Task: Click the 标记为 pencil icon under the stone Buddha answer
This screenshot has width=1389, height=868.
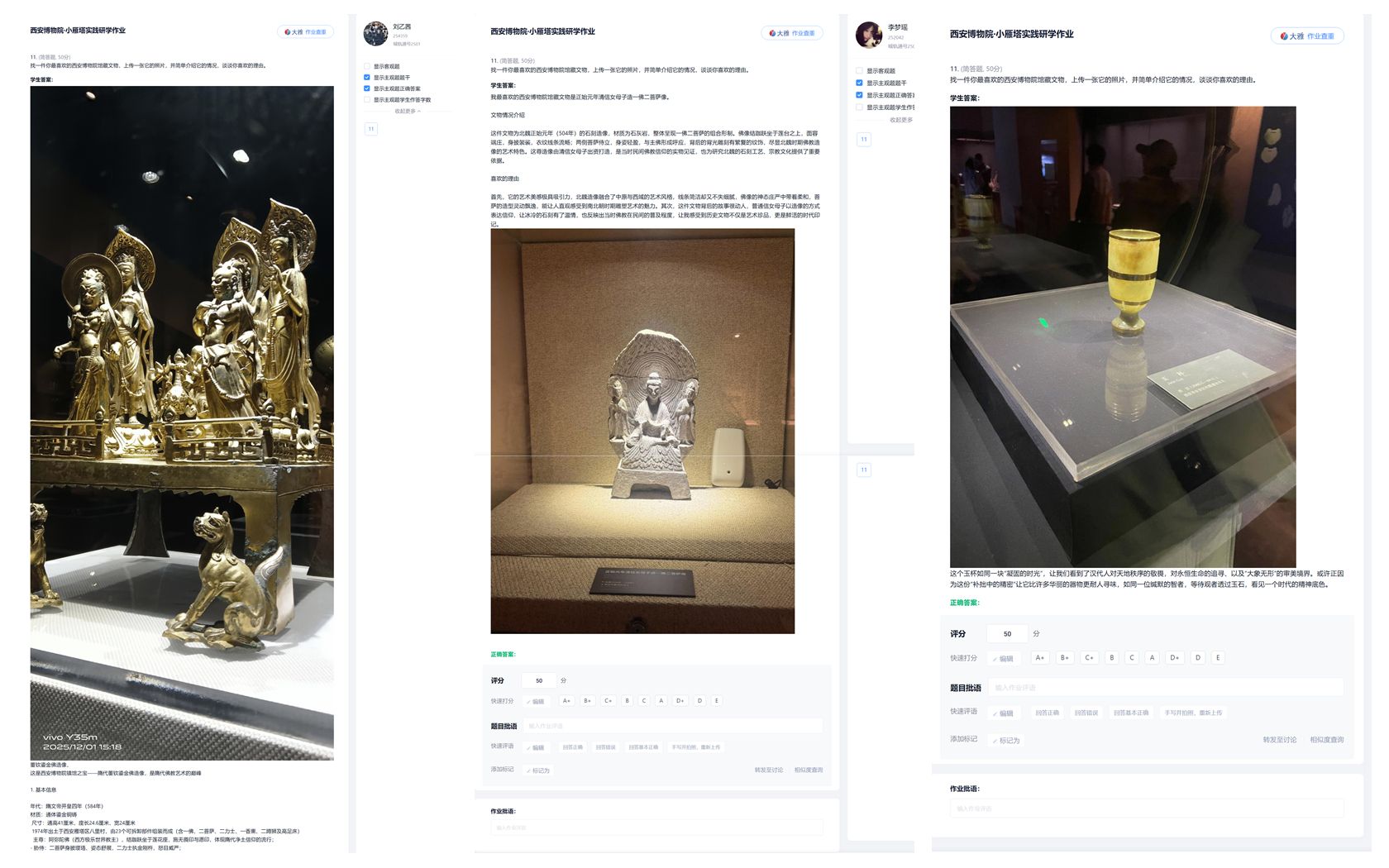Action: [537, 770]
